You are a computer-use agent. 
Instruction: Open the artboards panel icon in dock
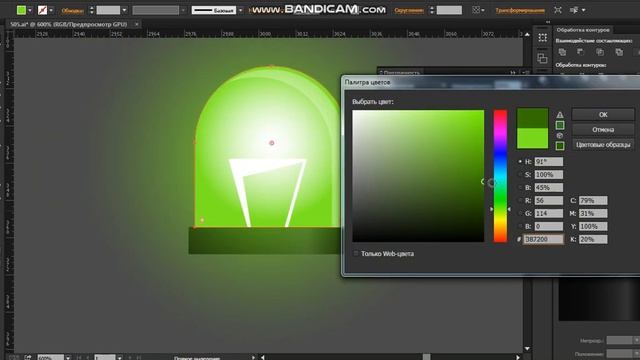542,38
